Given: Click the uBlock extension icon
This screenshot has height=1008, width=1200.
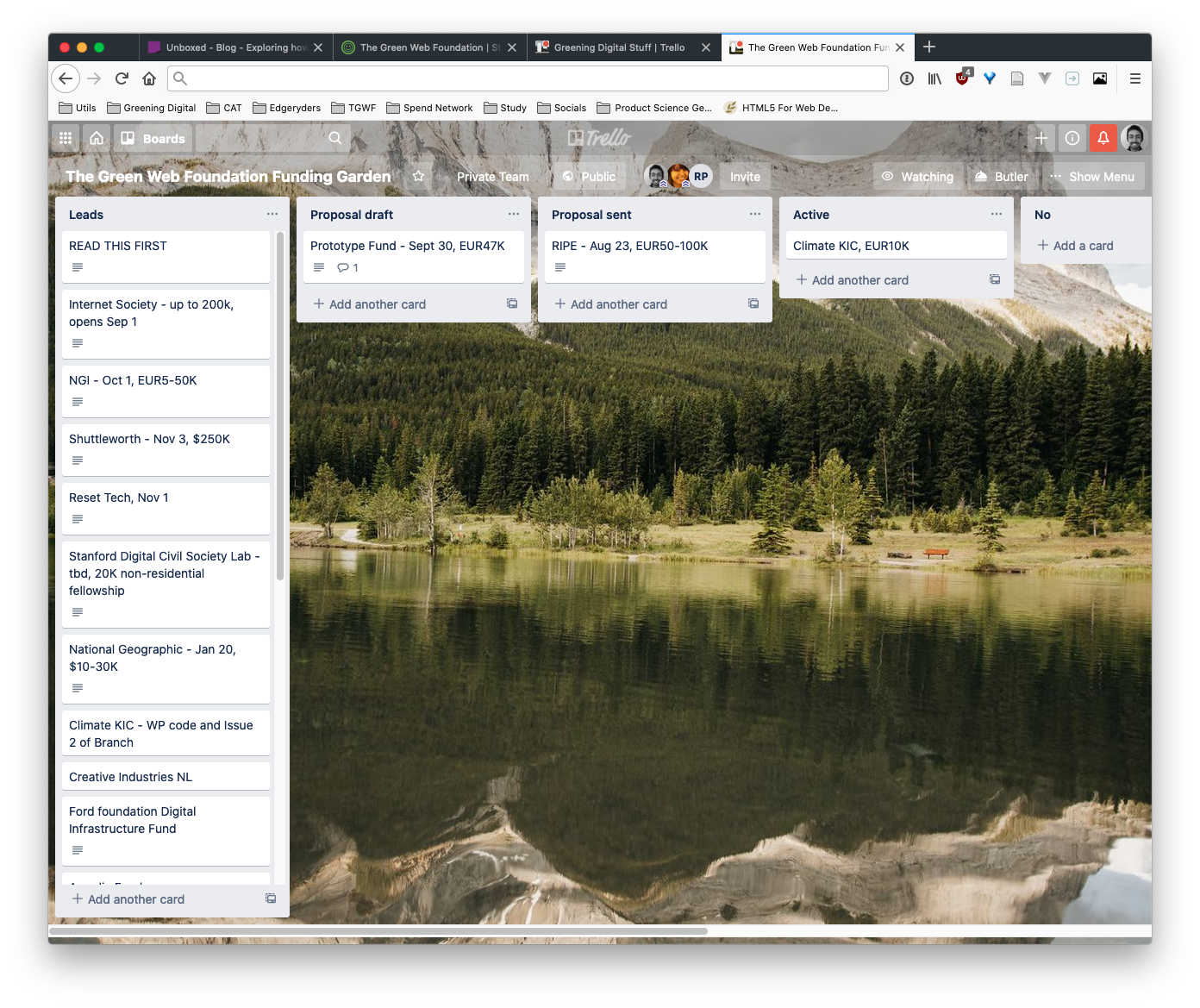Looking at the screenshot, I should 963,78.
